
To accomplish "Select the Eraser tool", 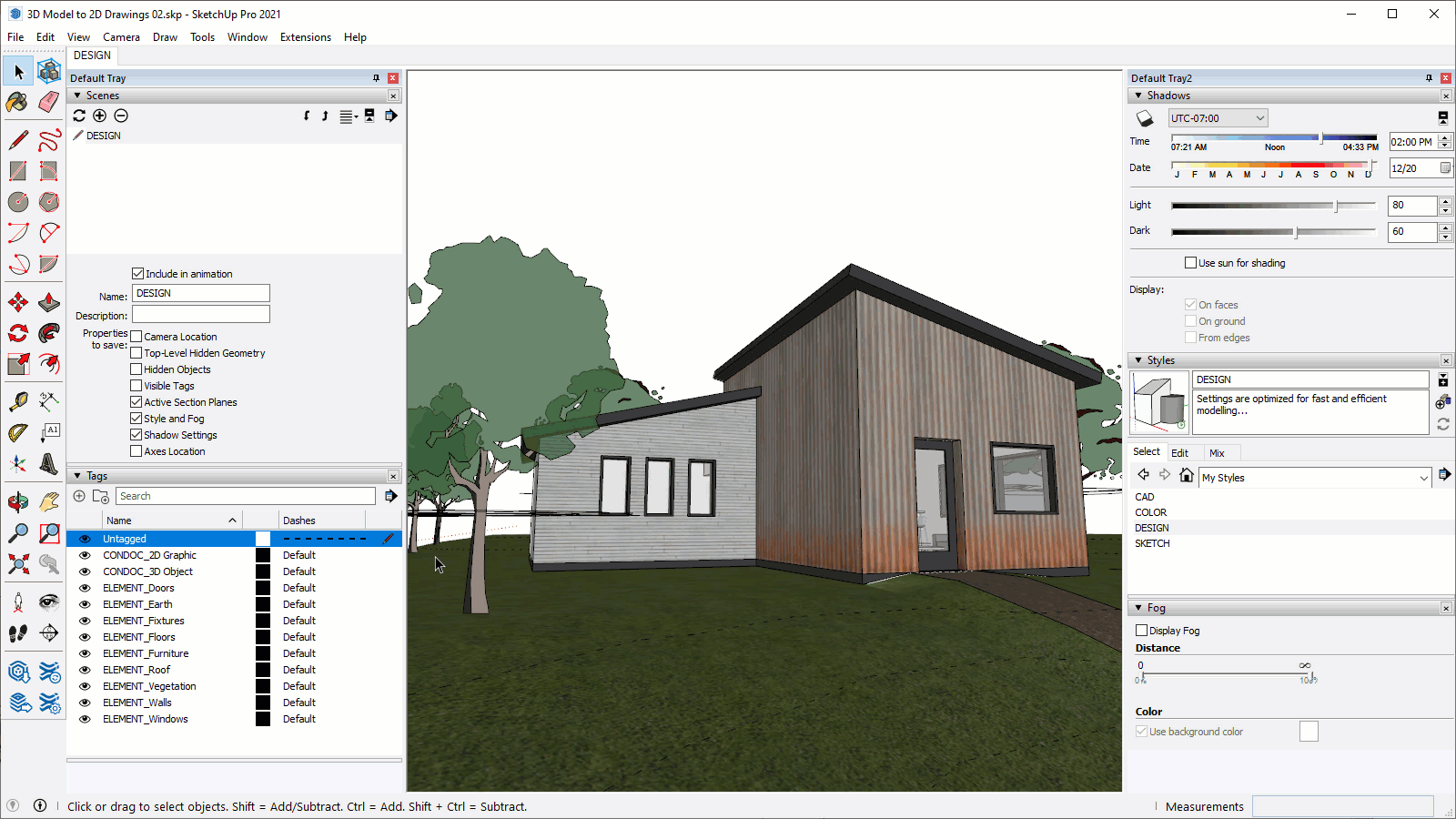I will point(49,102).
